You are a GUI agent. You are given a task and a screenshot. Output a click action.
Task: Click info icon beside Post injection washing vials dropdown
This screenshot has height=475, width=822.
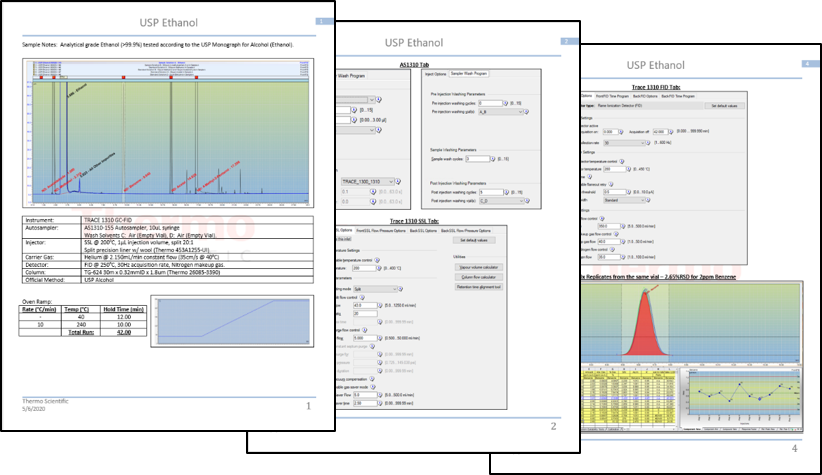pyautogui.click(x=526, y=201)
